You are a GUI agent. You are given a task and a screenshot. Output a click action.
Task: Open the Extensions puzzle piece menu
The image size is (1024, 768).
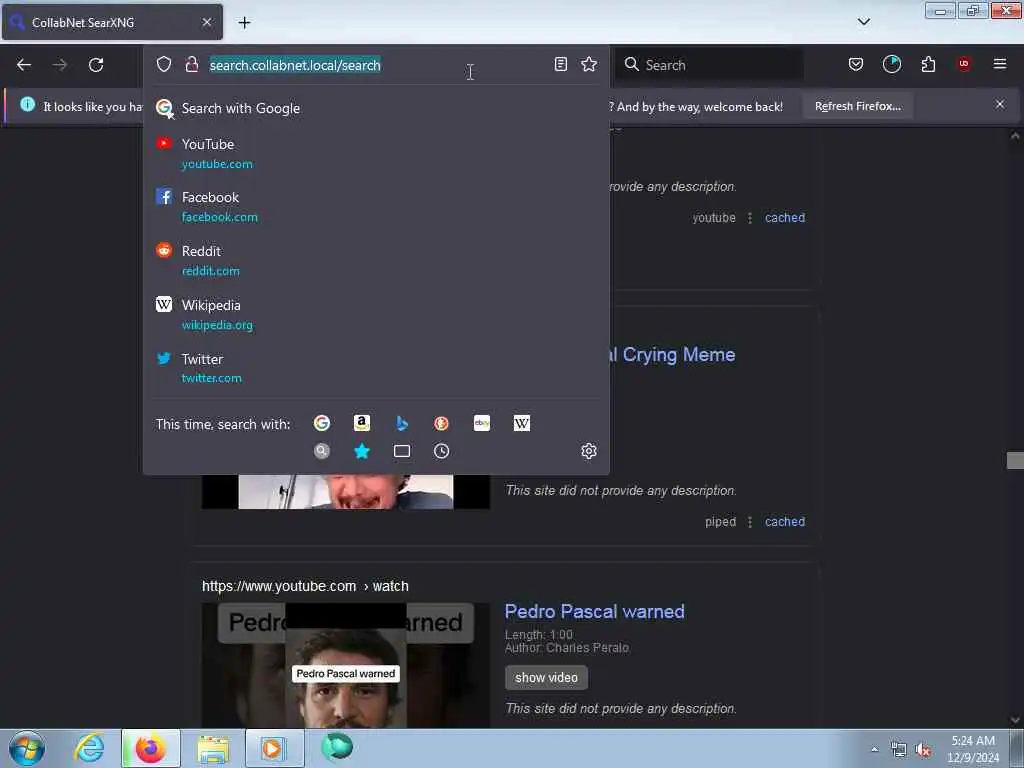click(928, 64)
